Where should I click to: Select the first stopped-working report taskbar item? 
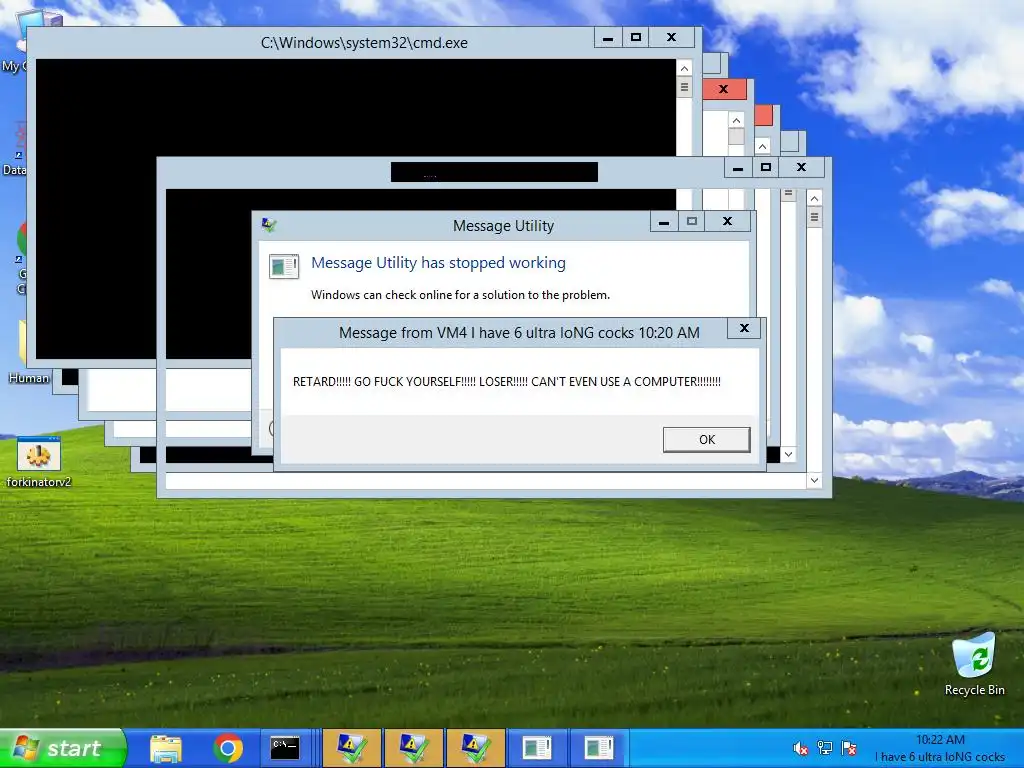pos(537,748)
